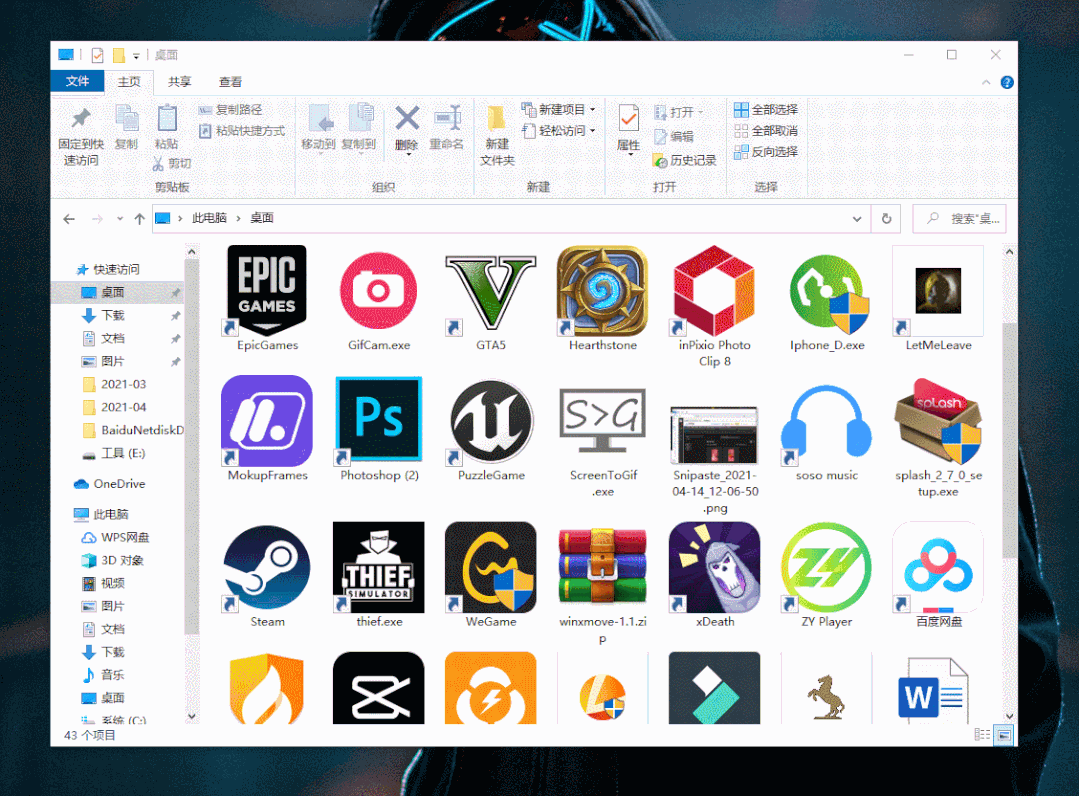The height and width of the screenshot is (796, 1079).
Task: Select WPS网盘 in the sidebar
Action: [x=118, y=537]
